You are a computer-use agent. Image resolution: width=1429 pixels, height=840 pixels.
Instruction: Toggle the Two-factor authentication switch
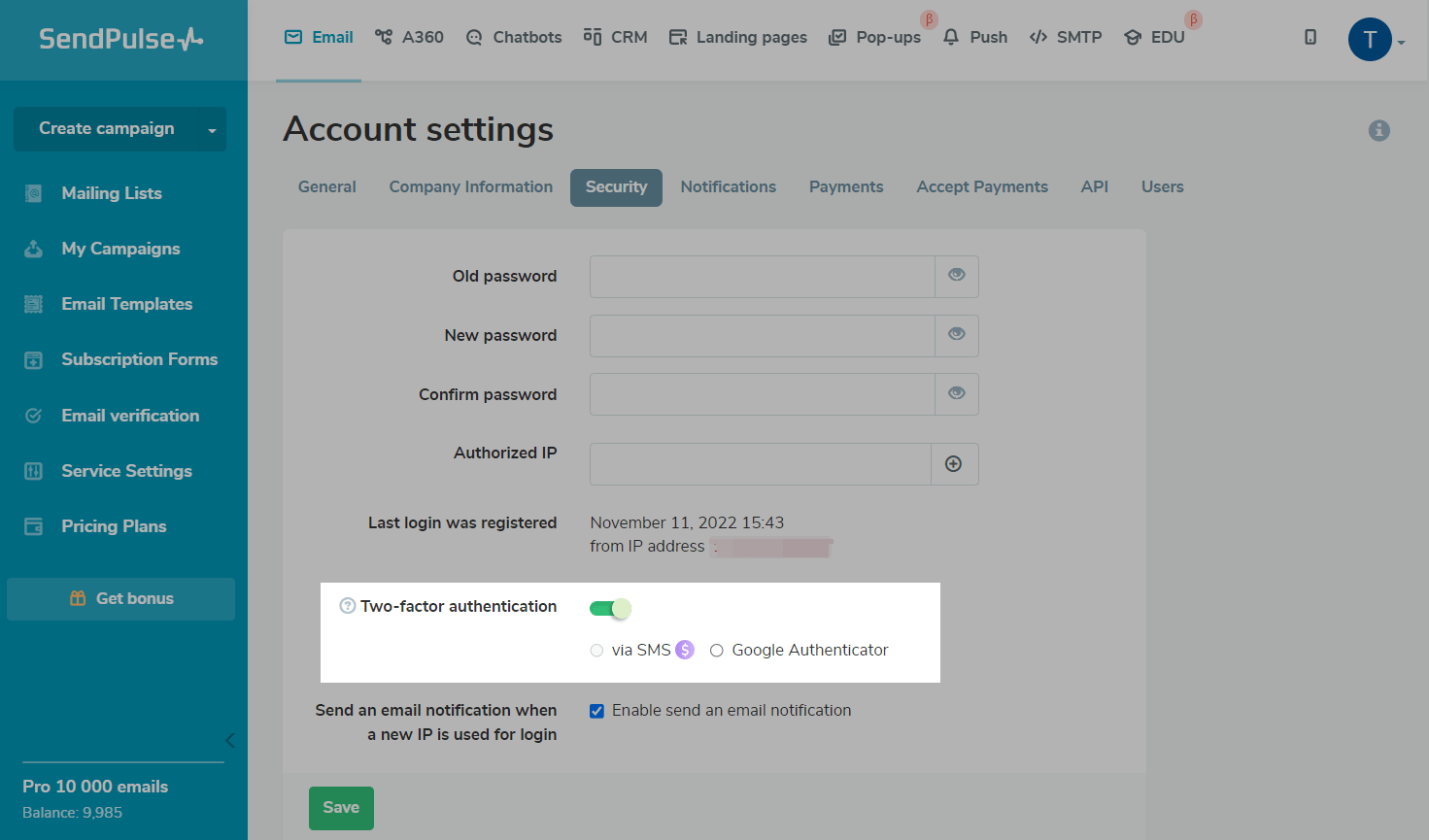click(610, 609)
